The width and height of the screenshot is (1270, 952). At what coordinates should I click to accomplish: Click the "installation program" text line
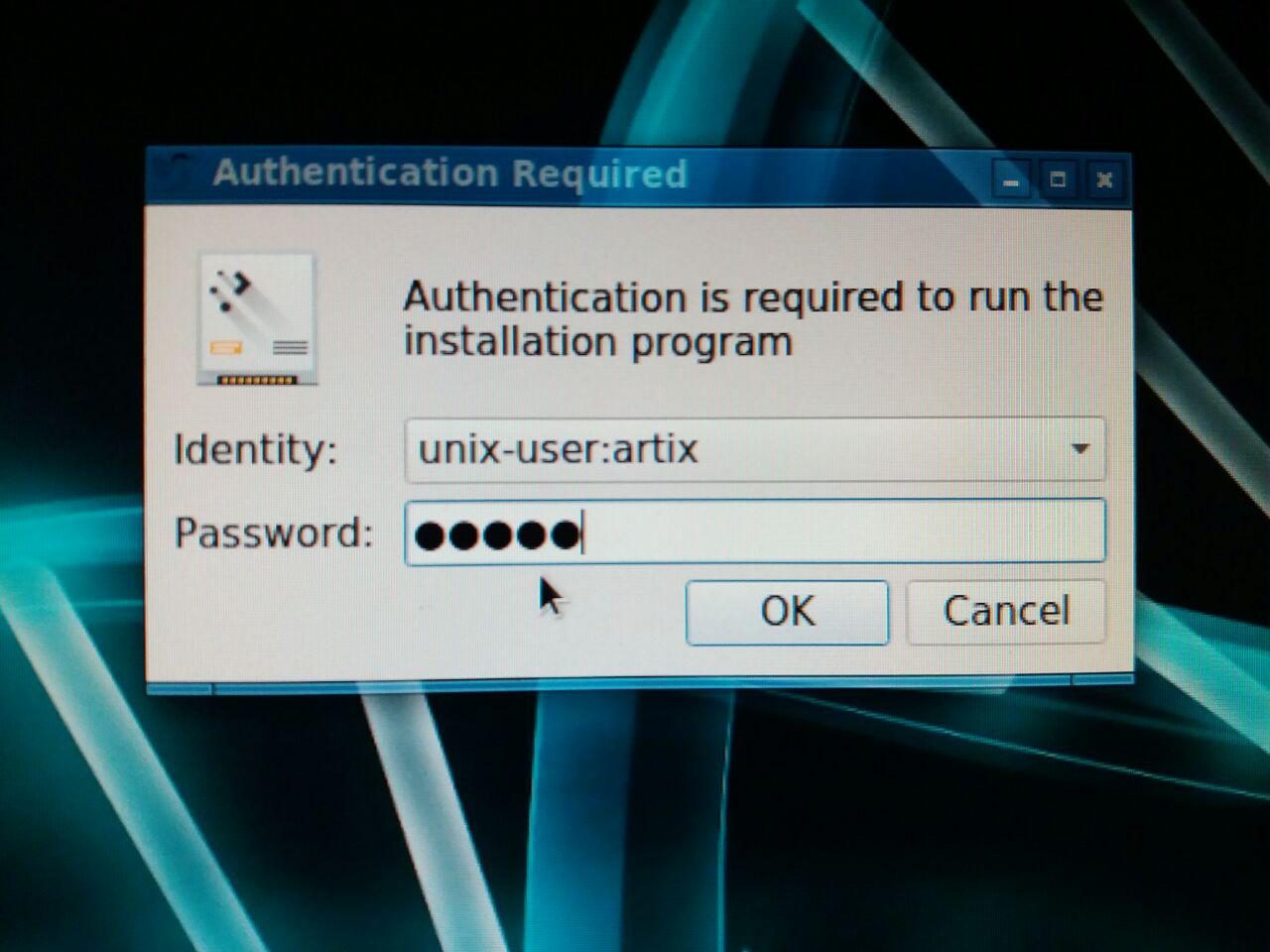[597, 342]
